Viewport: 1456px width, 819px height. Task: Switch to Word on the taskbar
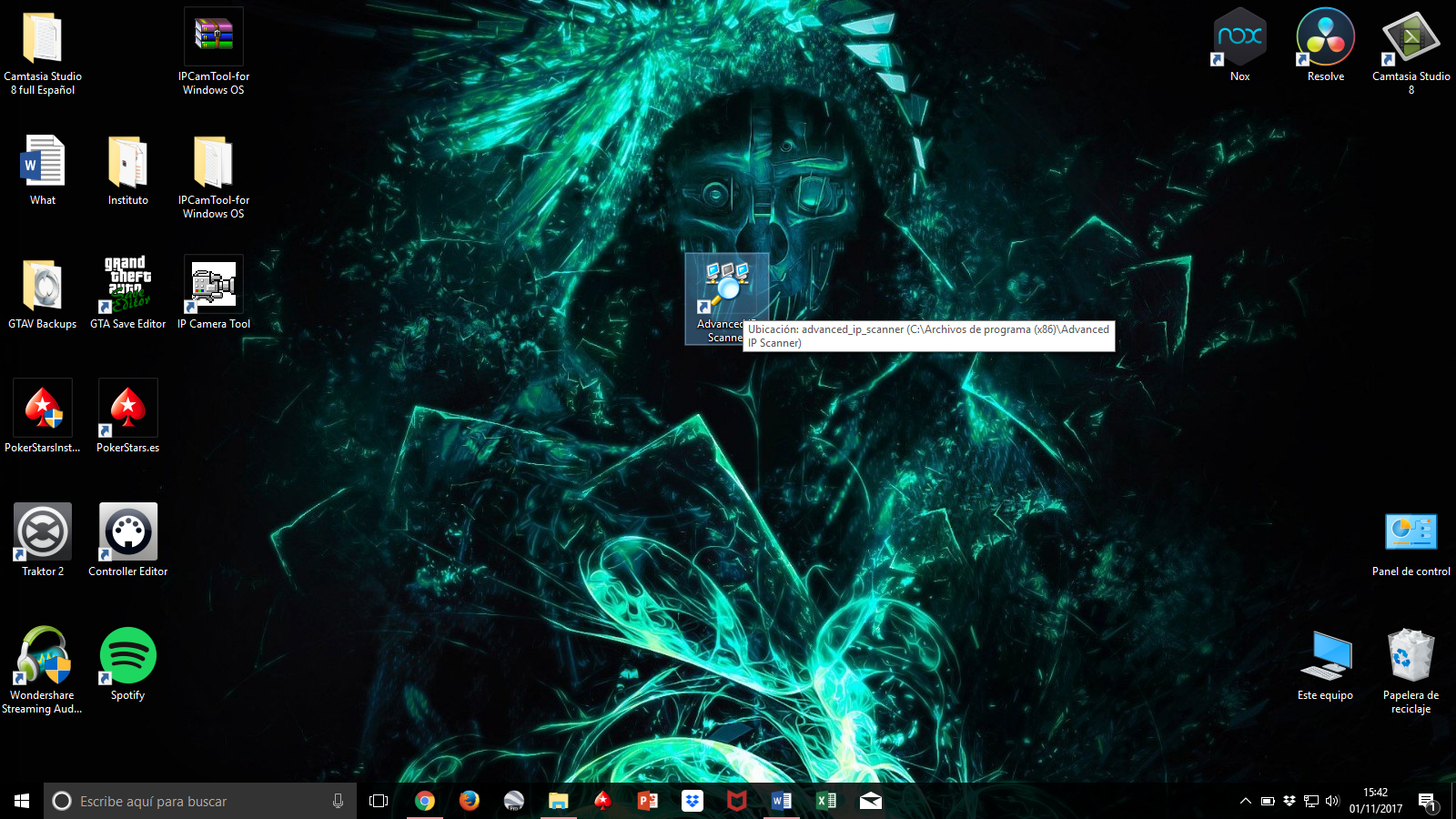[x=781, y=801]
